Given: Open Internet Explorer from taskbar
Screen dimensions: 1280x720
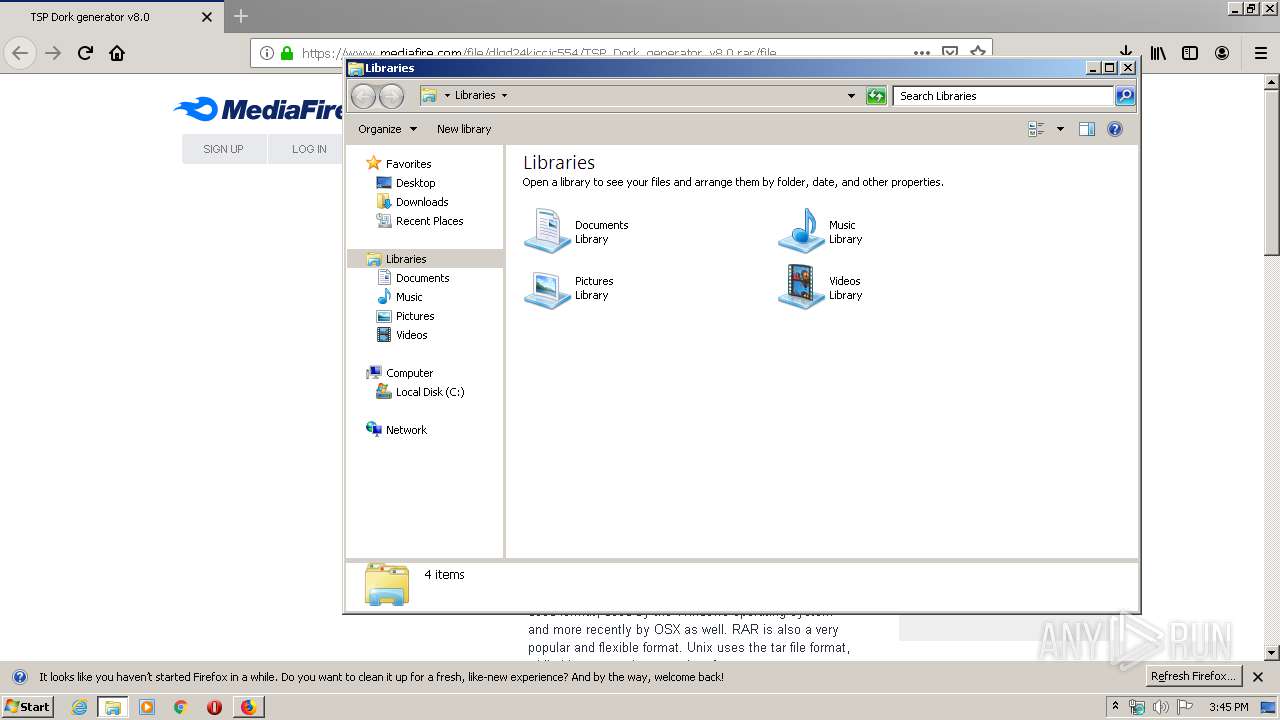Looking at the screenshot, I should coord(79,707).
